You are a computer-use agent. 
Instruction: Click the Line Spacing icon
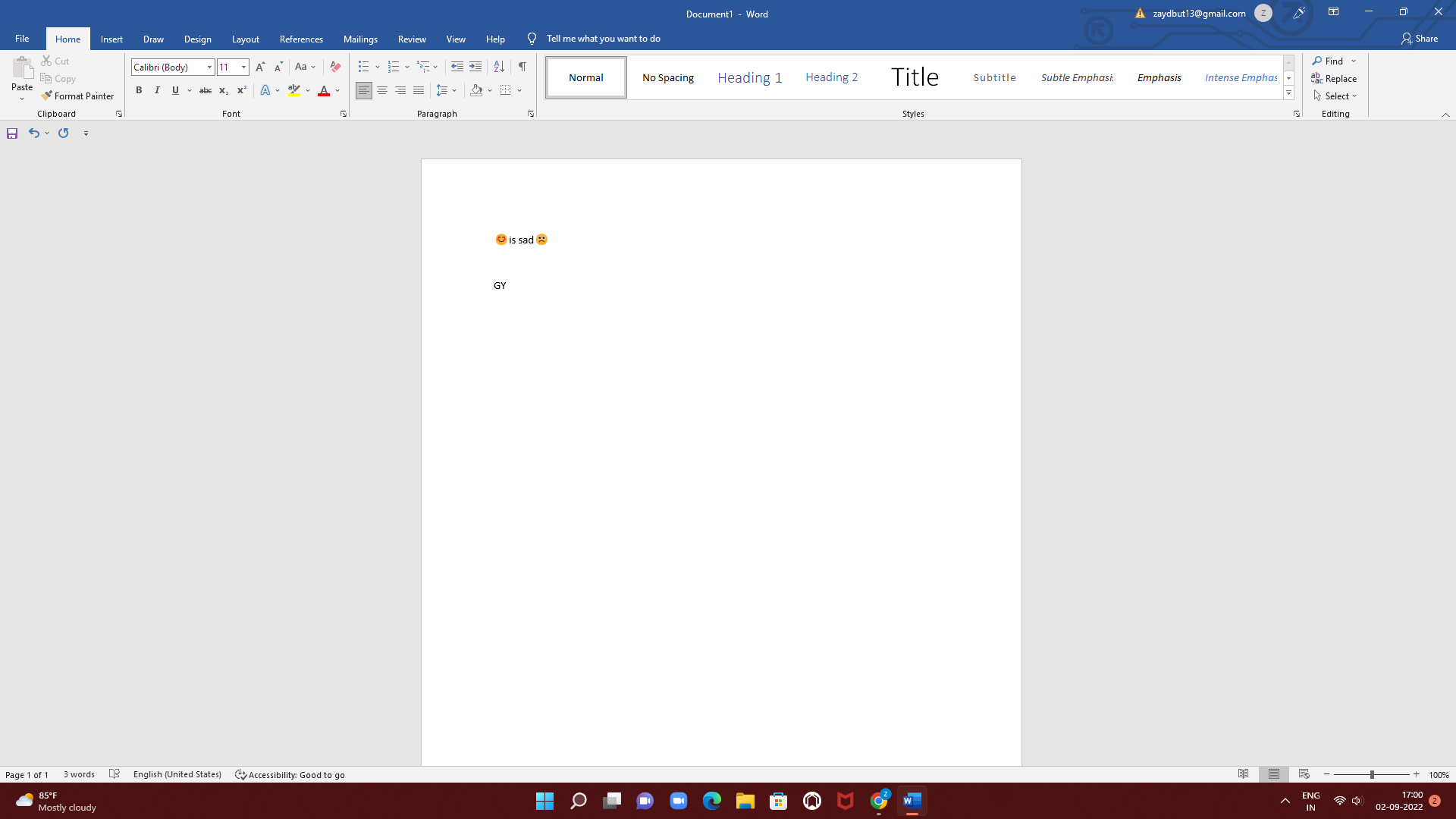pyautogui.click(x=442, y=90)
